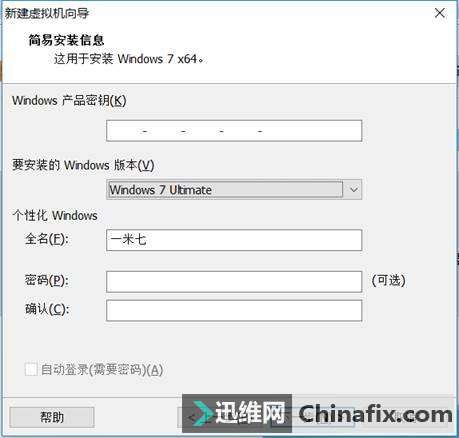Click the 确认(C) label
The height and width of the screenshot is (438, 459).
click(47, 309)
